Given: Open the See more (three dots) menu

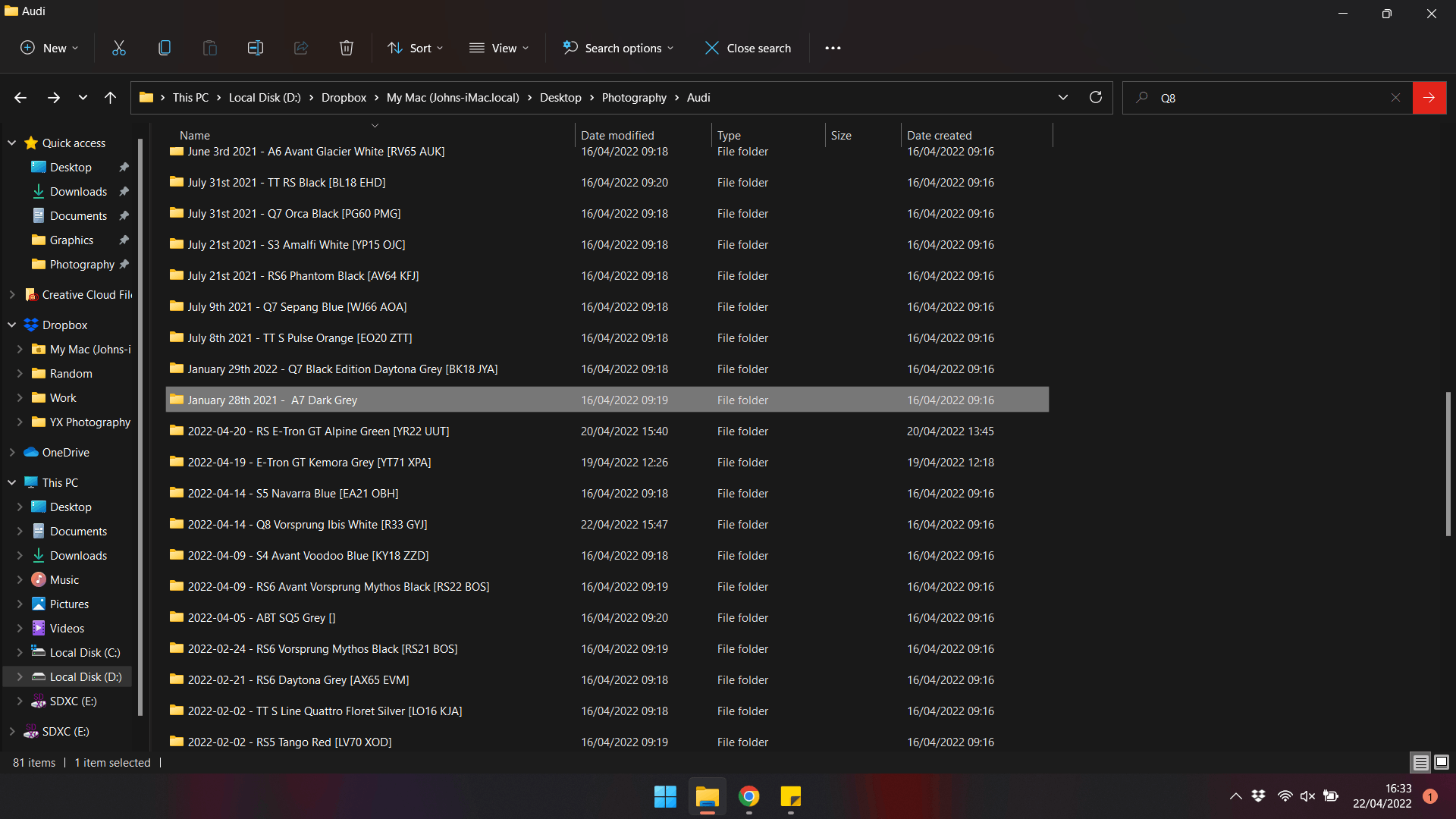Looking at the screenshot, I should [x=833, y=48].
